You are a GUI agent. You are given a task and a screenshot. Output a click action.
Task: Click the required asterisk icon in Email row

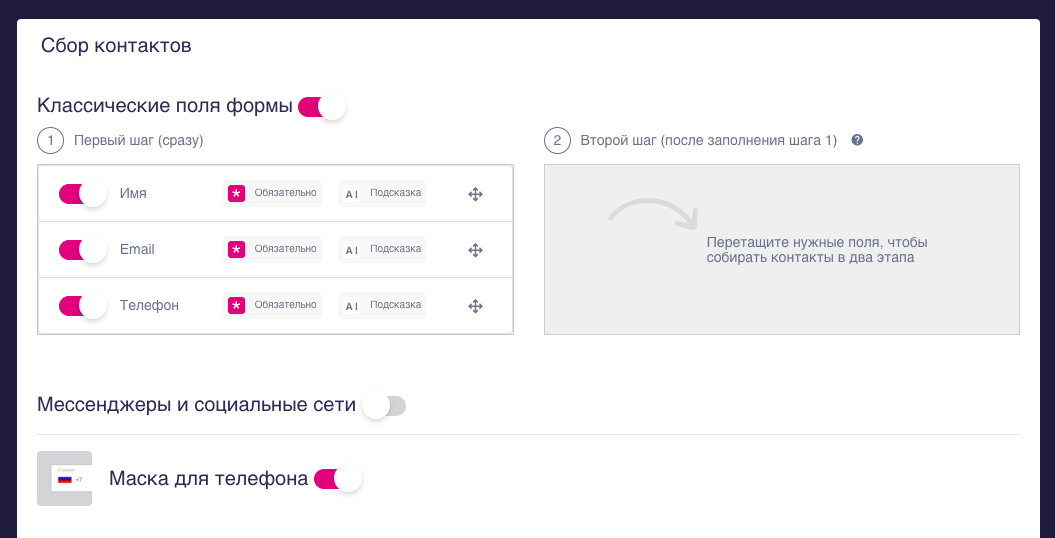coord(236,250)
